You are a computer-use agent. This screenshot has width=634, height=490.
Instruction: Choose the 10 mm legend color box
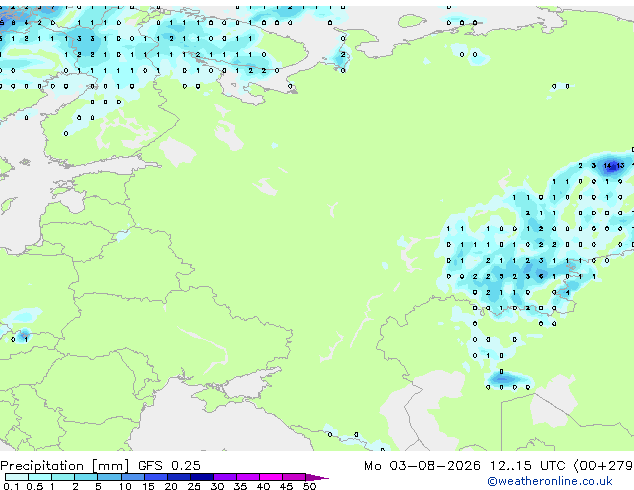133,477
